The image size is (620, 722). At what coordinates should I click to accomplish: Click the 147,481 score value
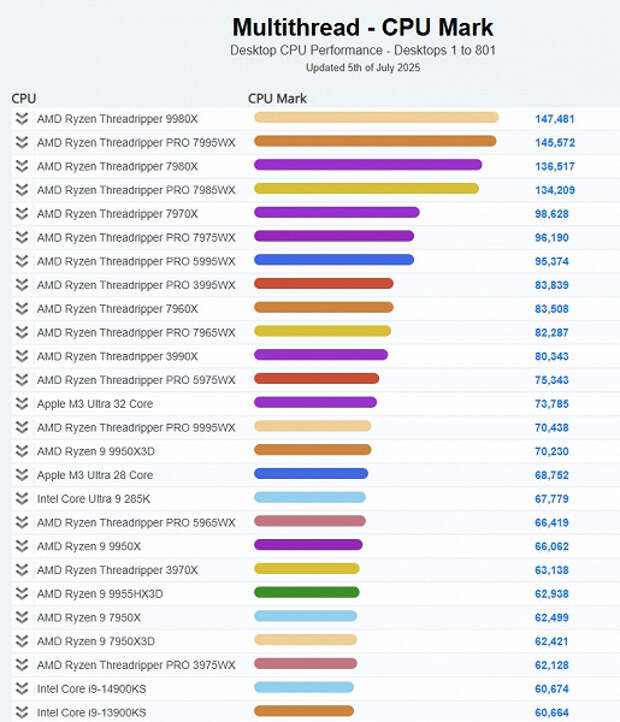(x=555, y=119)
